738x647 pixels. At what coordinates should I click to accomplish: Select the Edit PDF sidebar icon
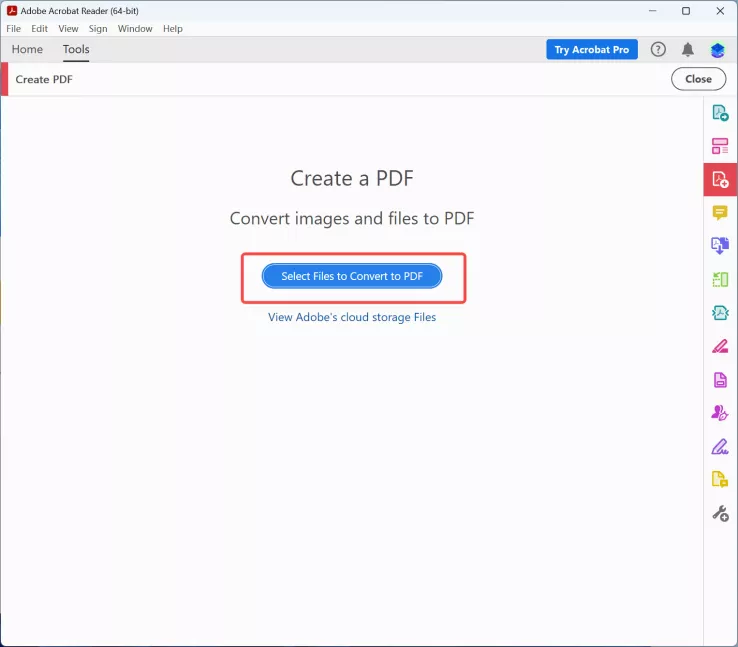coord(720,146)
